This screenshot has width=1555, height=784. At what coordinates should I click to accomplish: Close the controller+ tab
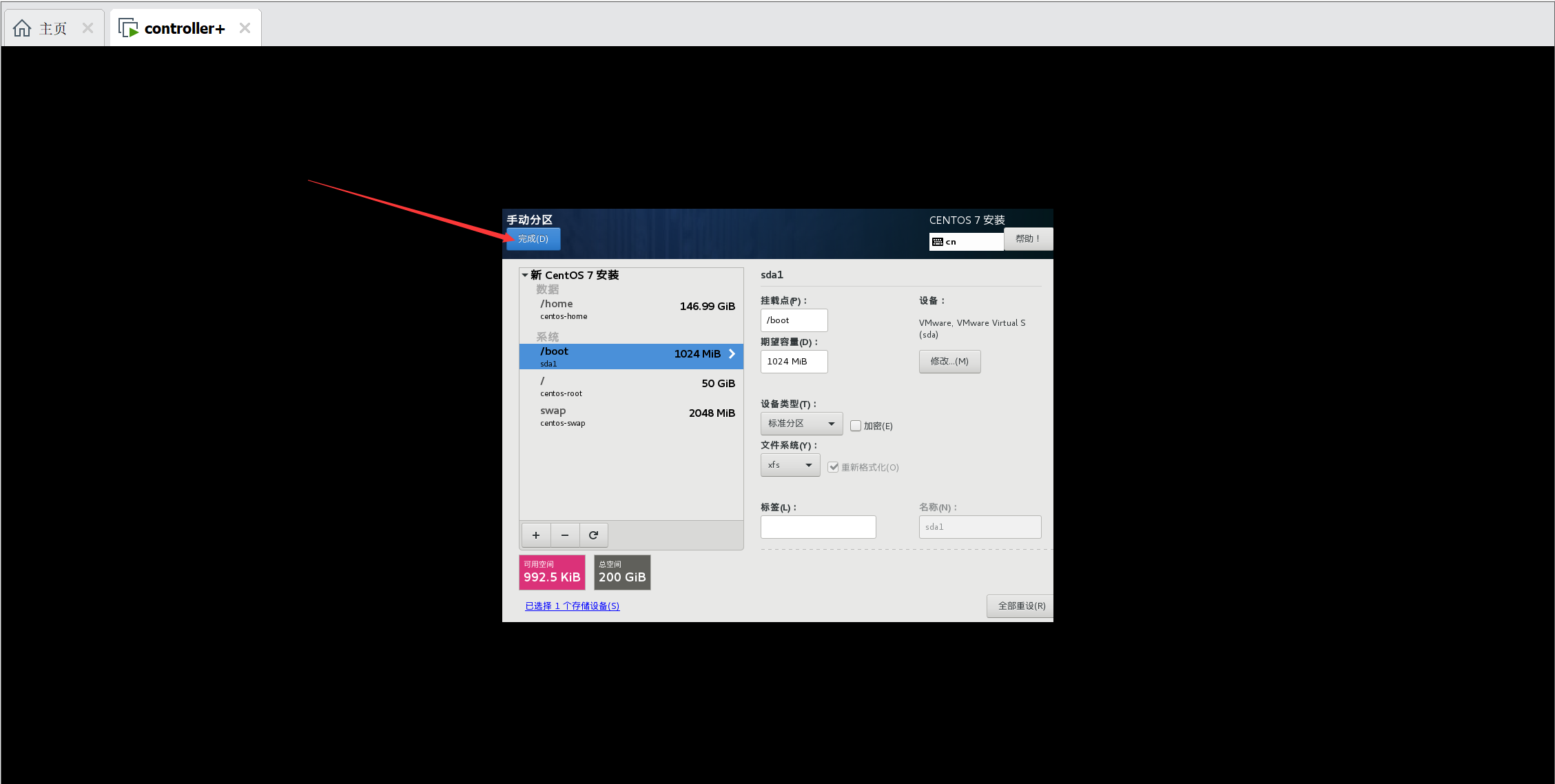245,28
